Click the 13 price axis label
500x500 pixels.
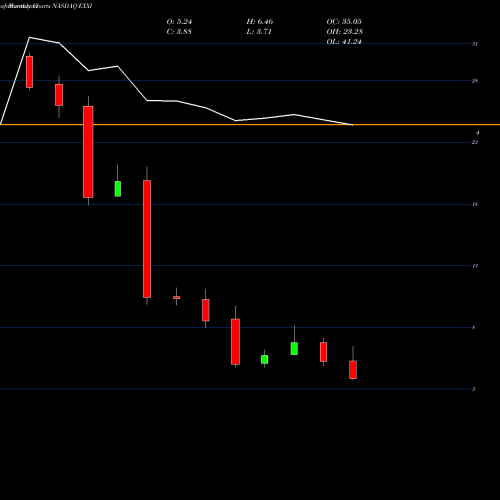(475, 266)
